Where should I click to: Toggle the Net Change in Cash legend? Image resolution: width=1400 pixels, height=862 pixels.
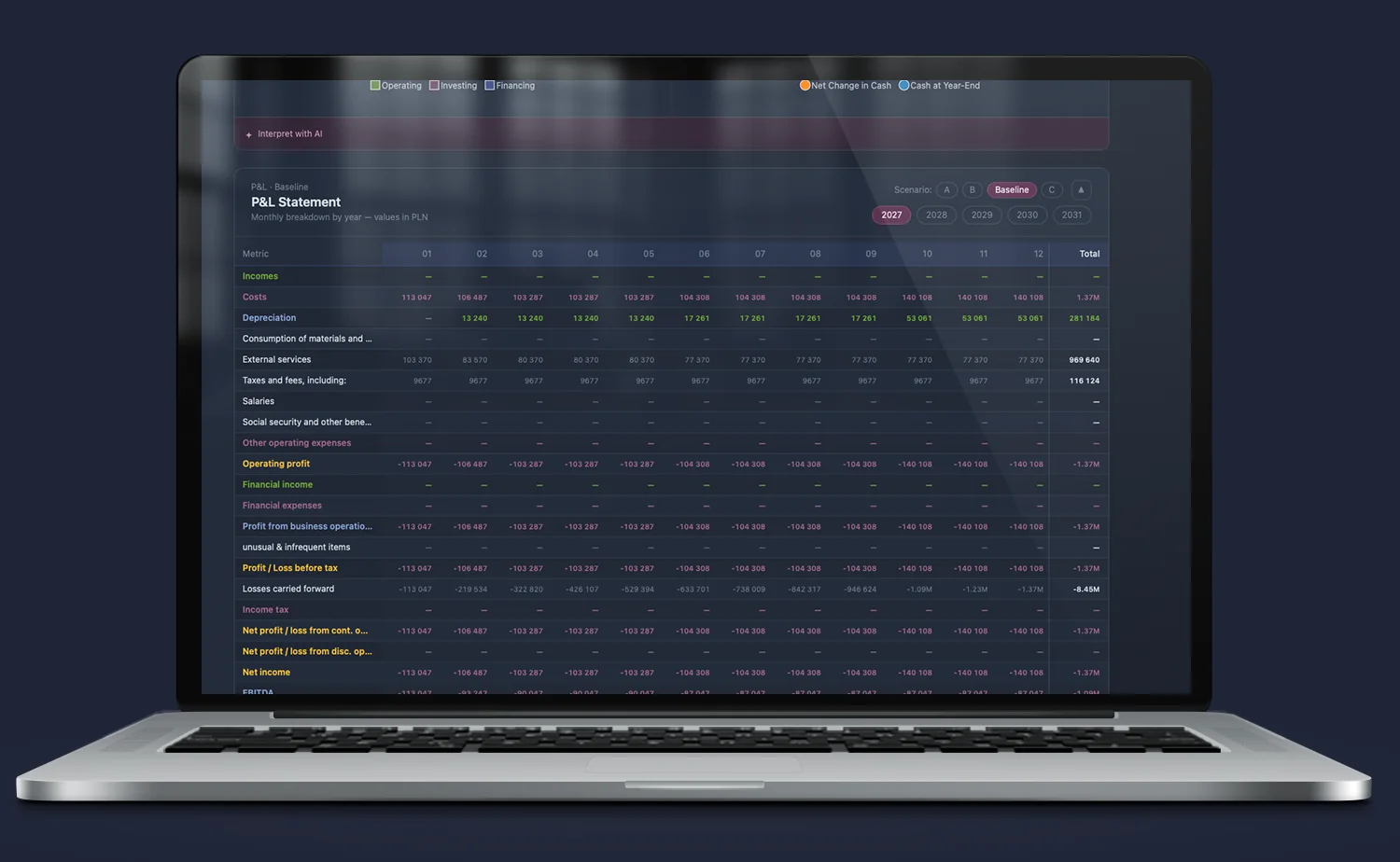pyautogui.click(x=846, y=86)
